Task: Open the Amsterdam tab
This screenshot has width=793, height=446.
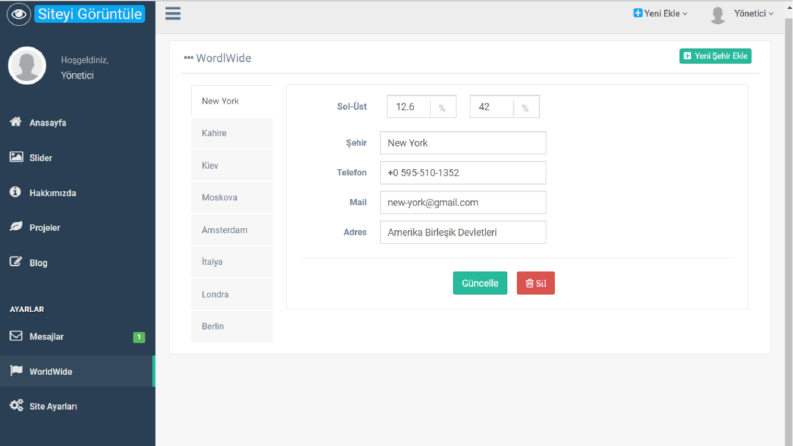Action: point(232,230)
